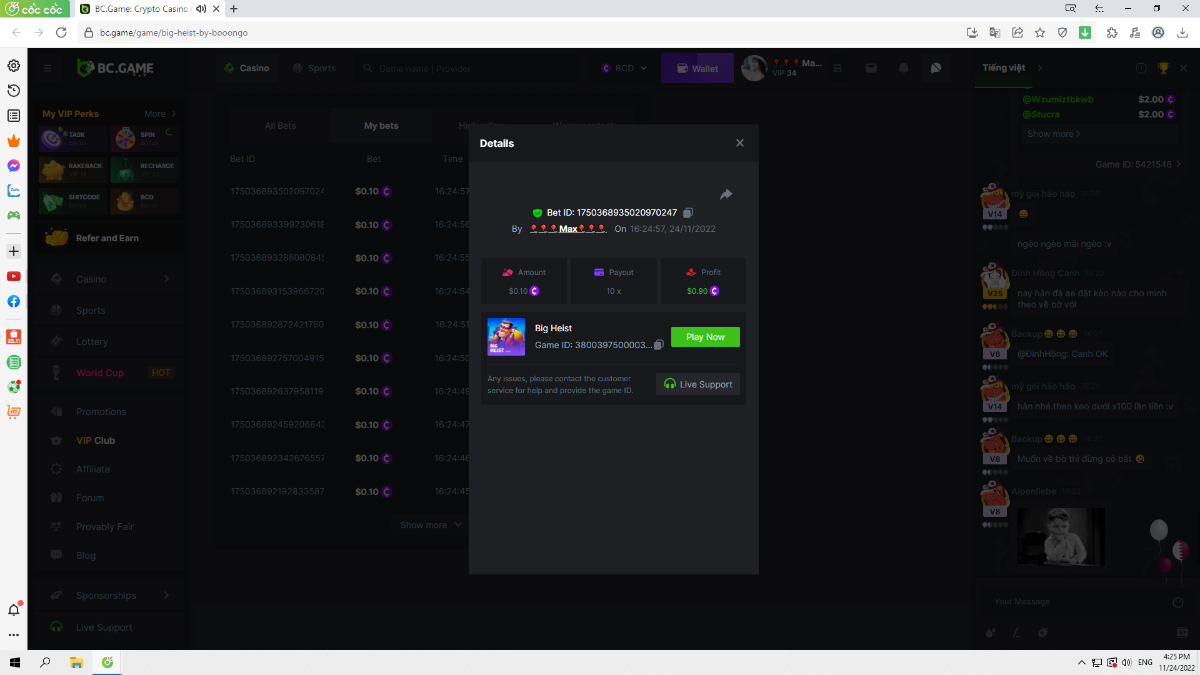Viewport: 1200px width, 675px height.
Task: Click the page translate icon in address bar
Action: click(x=994, y=33)
